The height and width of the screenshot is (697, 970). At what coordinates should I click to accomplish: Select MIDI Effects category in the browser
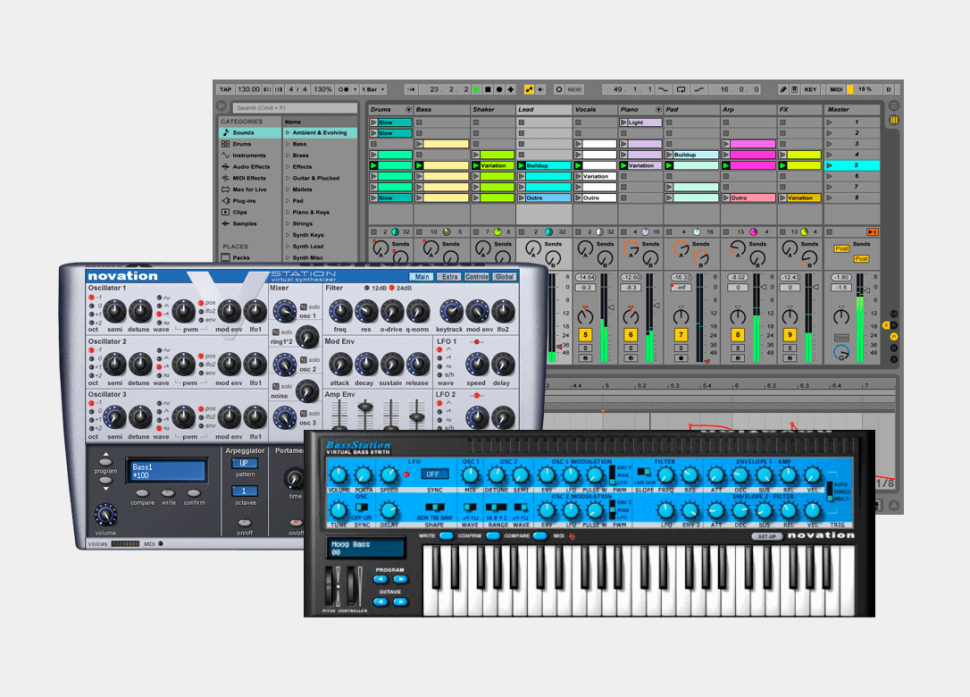249,177
